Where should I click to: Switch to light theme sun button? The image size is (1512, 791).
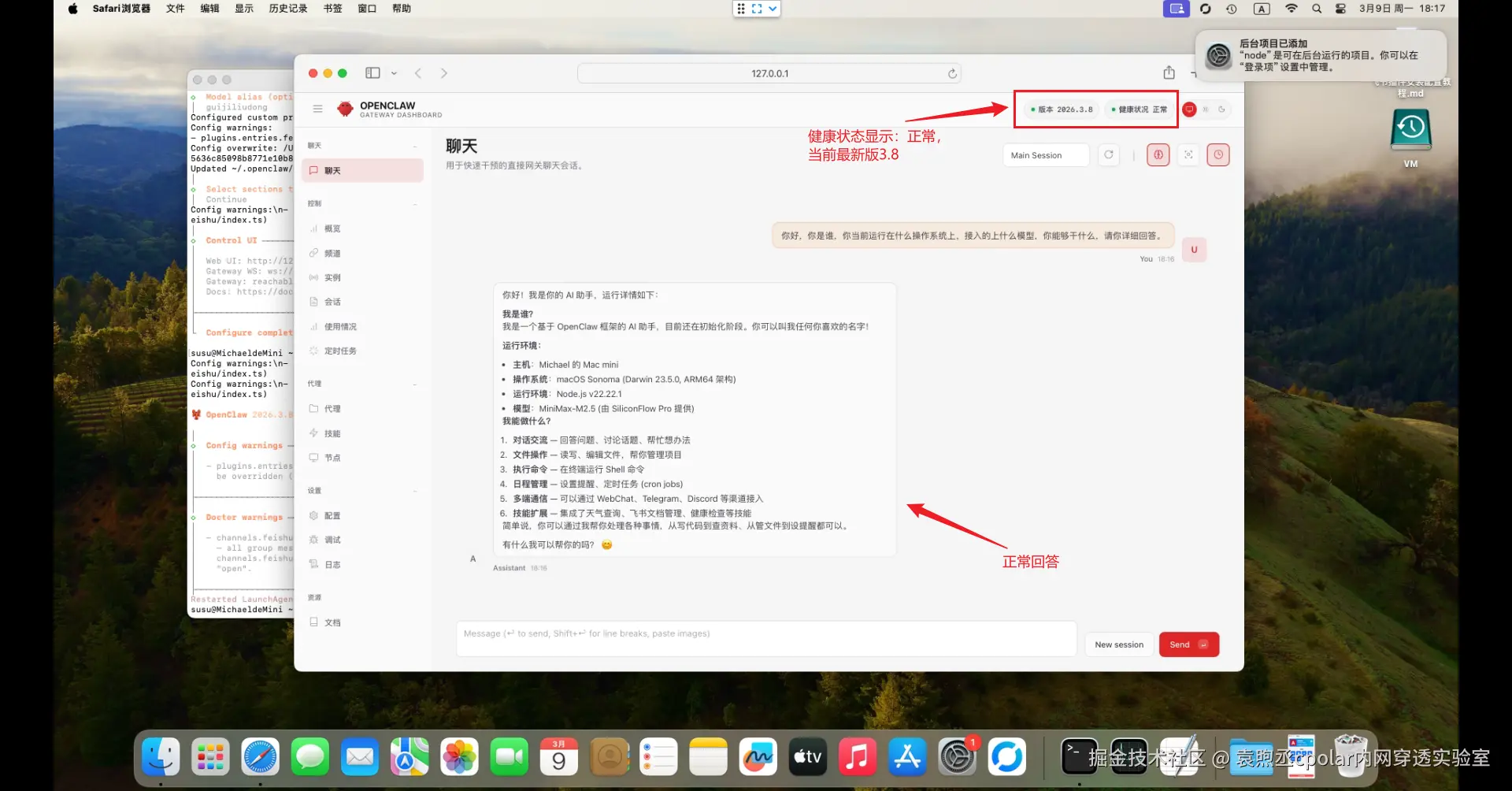(1206, 110)
